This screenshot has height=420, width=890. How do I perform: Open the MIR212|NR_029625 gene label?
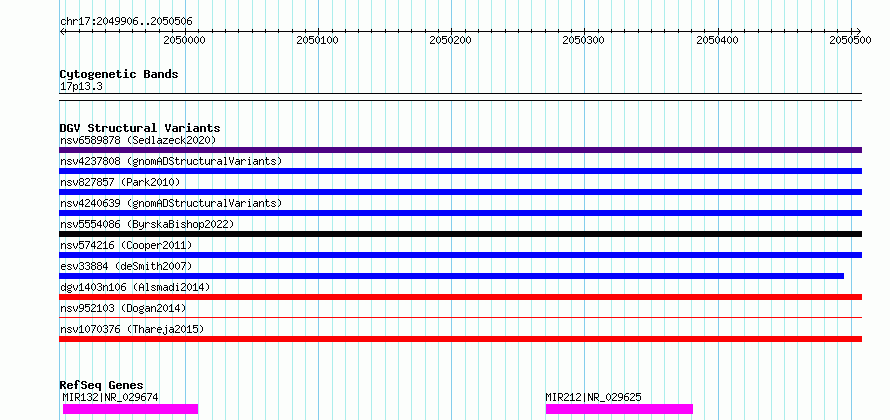pyautogui.click(x=594, y=397)
